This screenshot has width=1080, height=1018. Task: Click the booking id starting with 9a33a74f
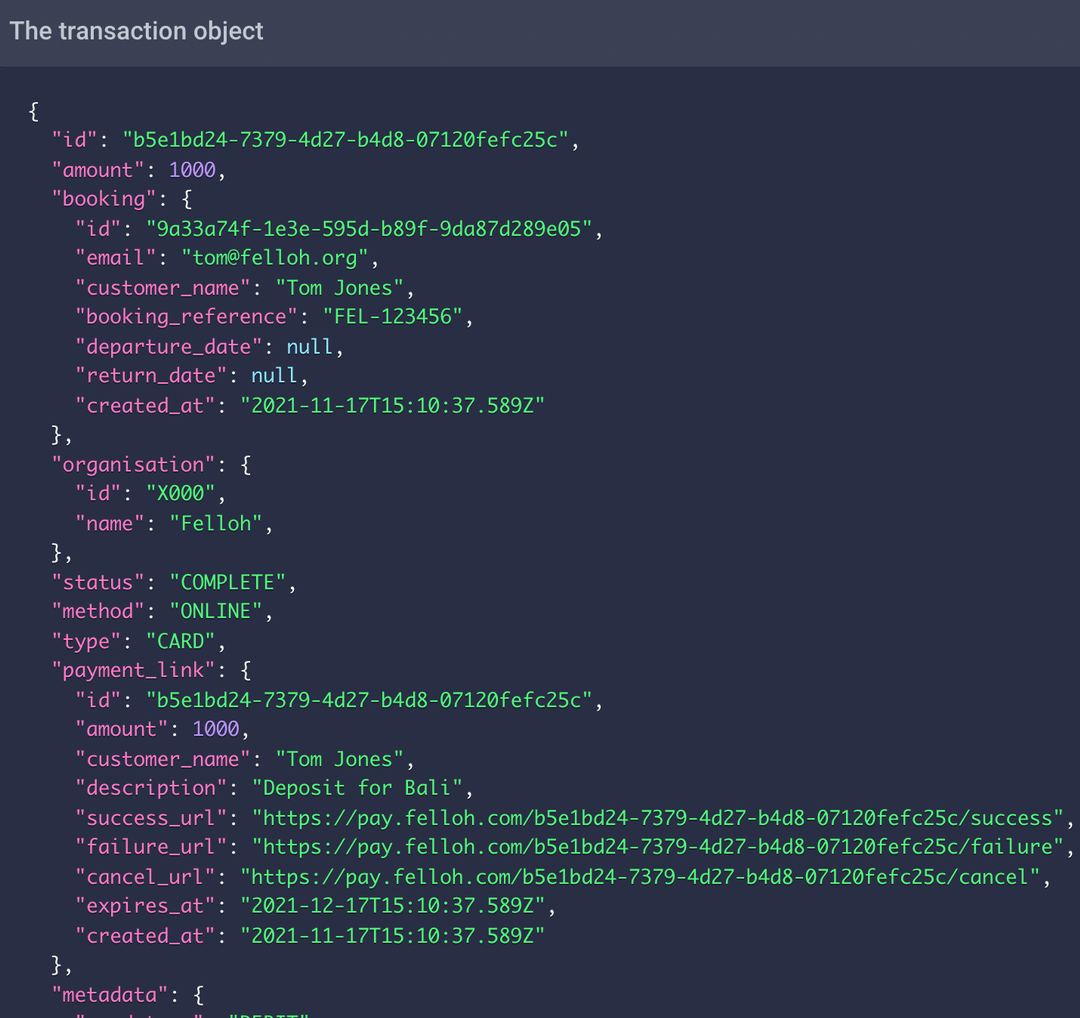click(x=372, y=229)
